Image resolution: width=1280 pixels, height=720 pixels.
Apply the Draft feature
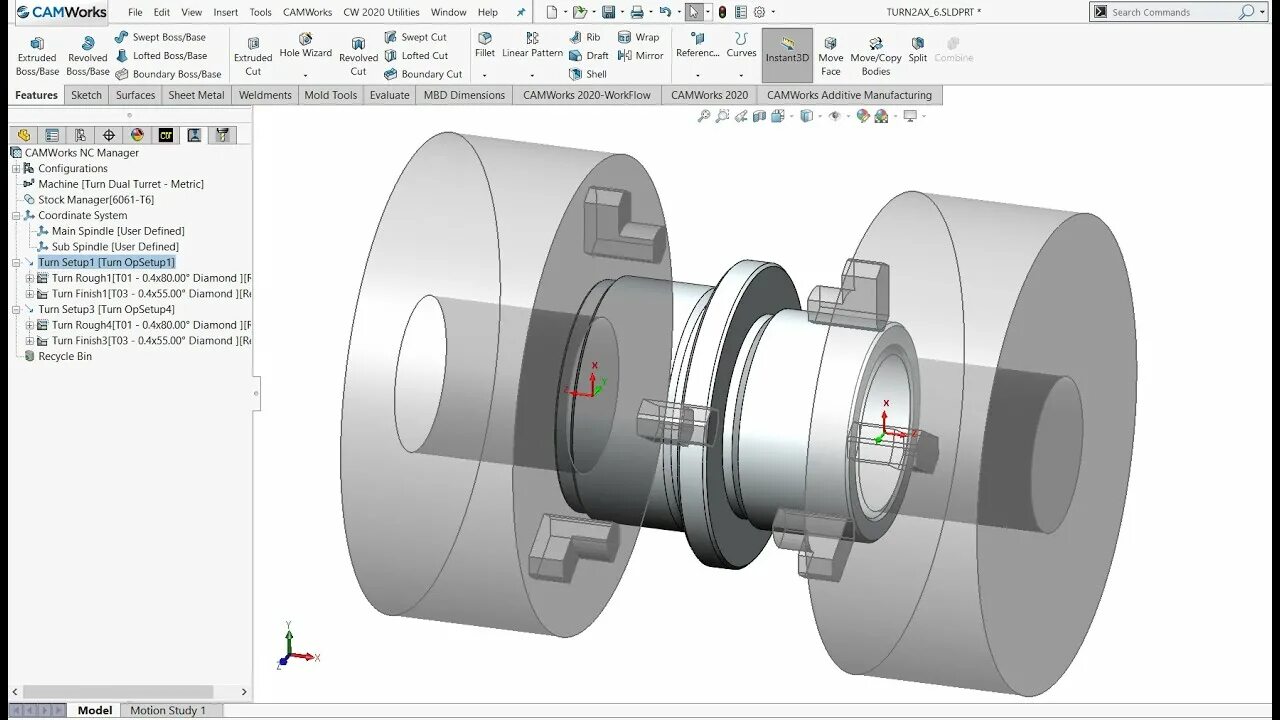click(x=589, y=56)
